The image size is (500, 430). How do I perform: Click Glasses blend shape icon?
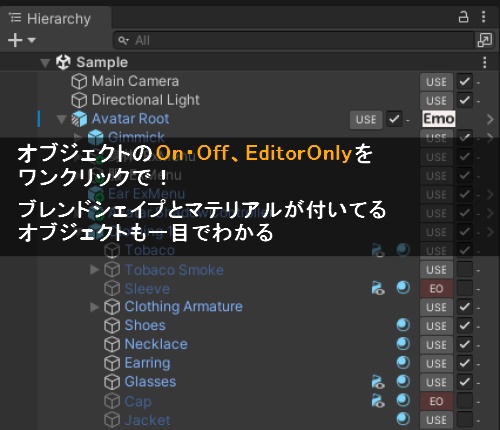pyautogui.click(x=378, y=382)
